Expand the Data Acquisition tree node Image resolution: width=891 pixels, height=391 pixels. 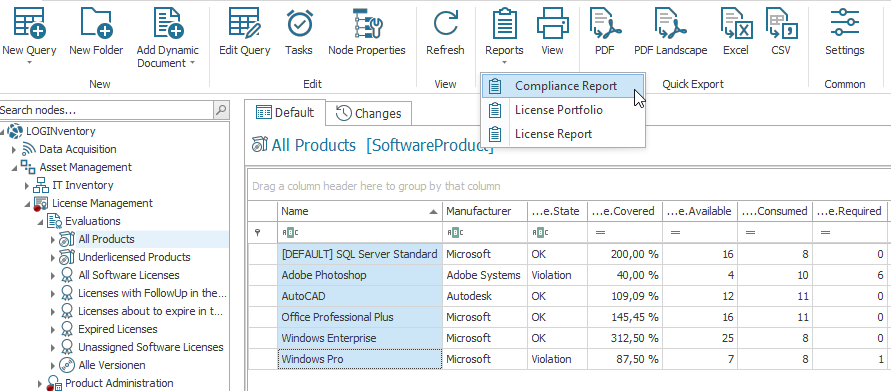[x=14, y=149]
